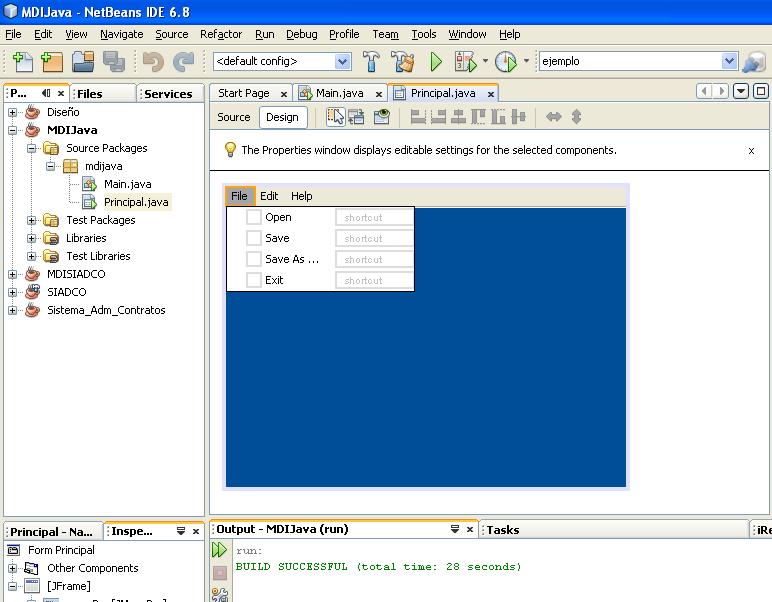Open the Navigate menu
This screenshot has height=602, width=772.
(122, 34)
